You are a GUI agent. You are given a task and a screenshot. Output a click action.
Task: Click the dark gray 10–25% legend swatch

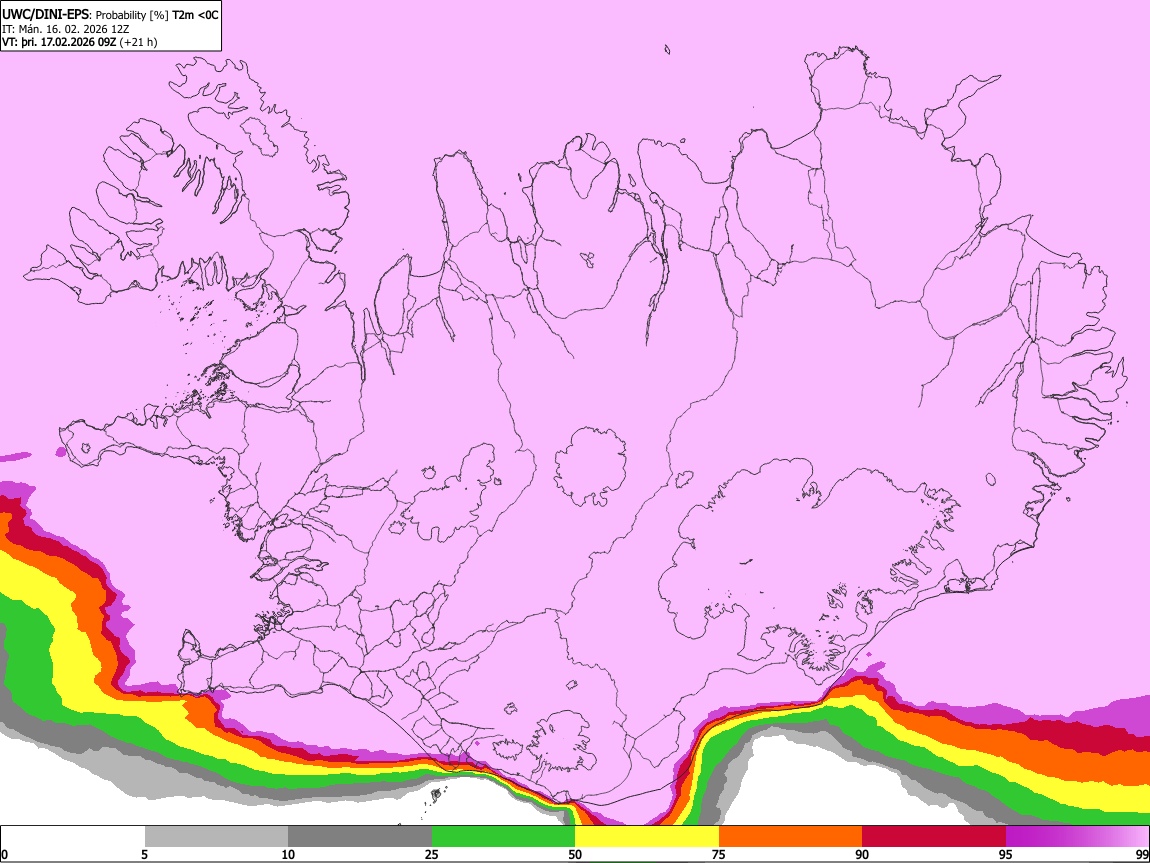click(360, 837)
